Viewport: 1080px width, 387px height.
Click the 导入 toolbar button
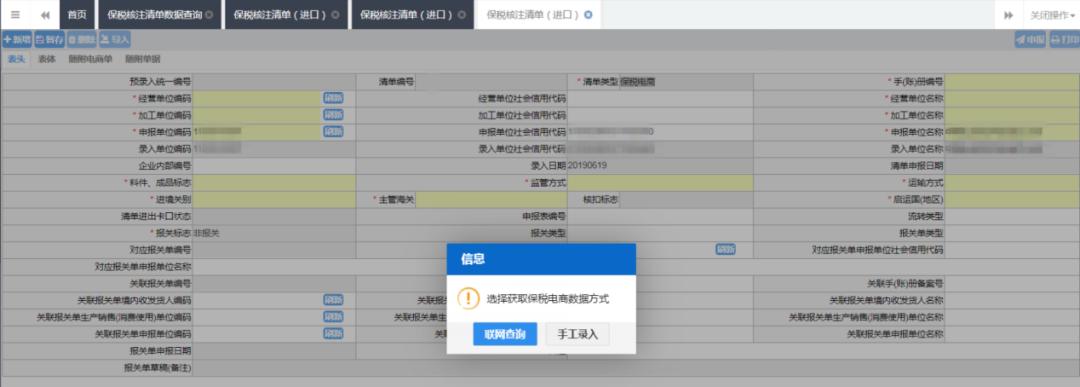(114, 40)
